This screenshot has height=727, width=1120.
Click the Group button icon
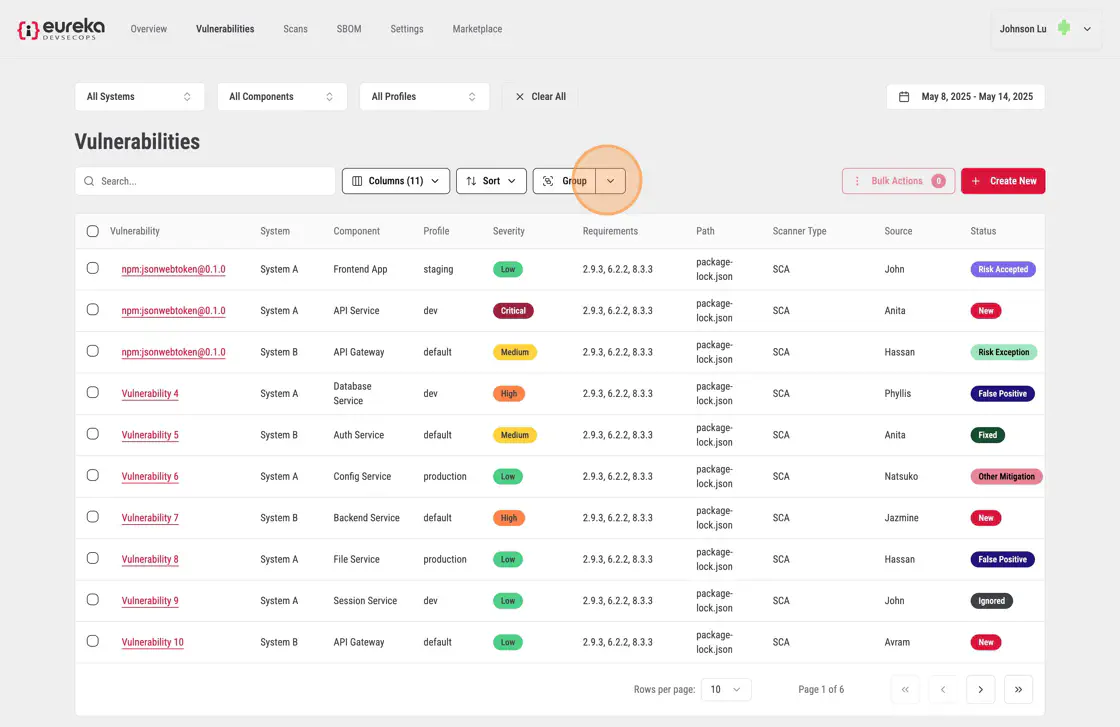point(548,181)
